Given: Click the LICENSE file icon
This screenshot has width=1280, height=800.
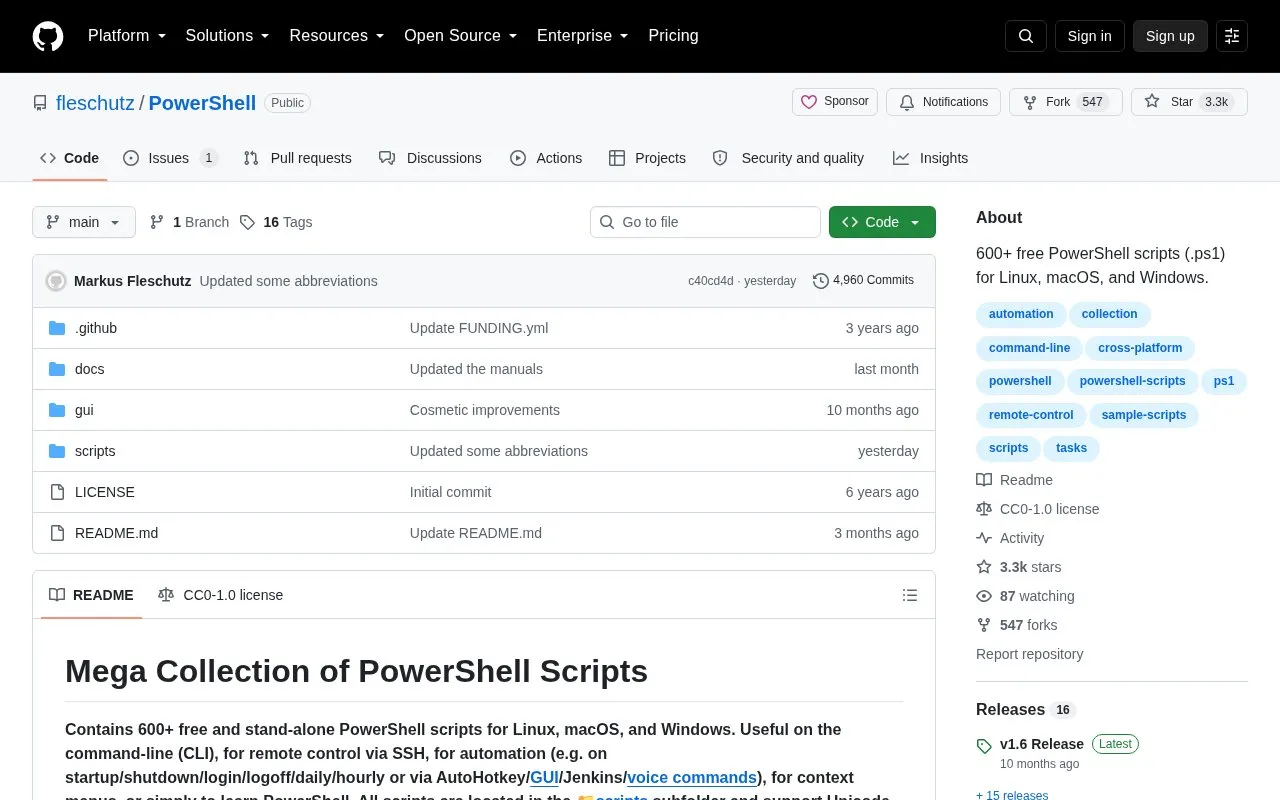Looking at the screenshot, I should 57,492.
